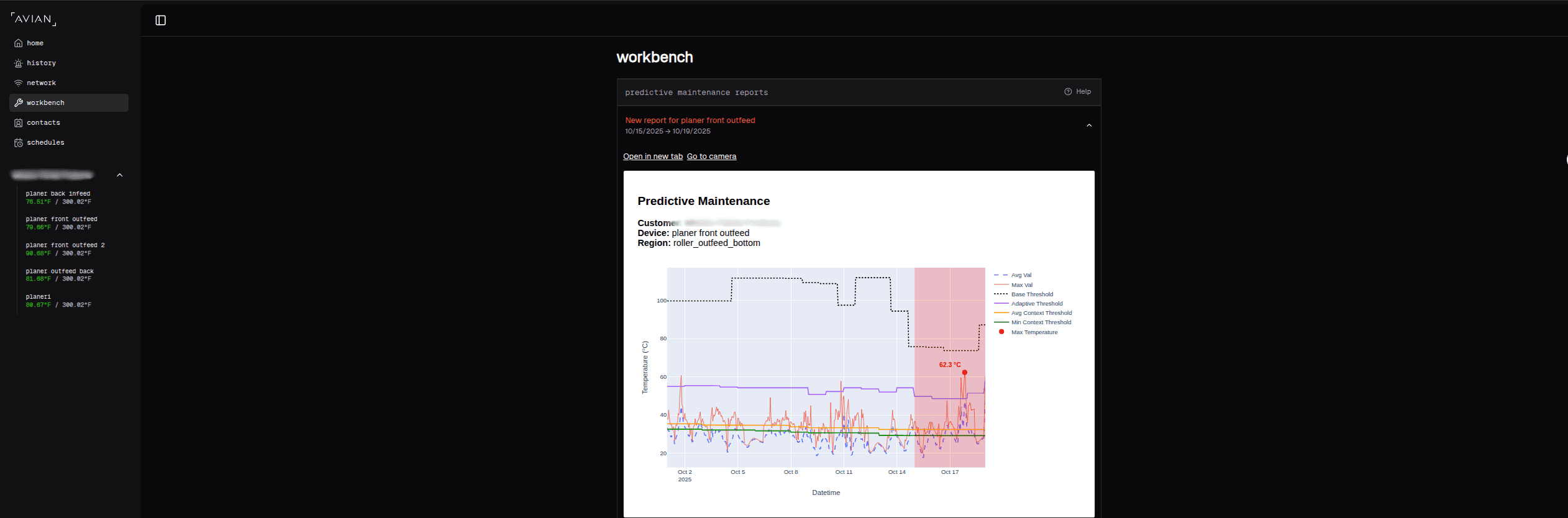Screen dimensions: 1568x518
Task: Click the home icon in sidebar
Action: tap(19, 43)
